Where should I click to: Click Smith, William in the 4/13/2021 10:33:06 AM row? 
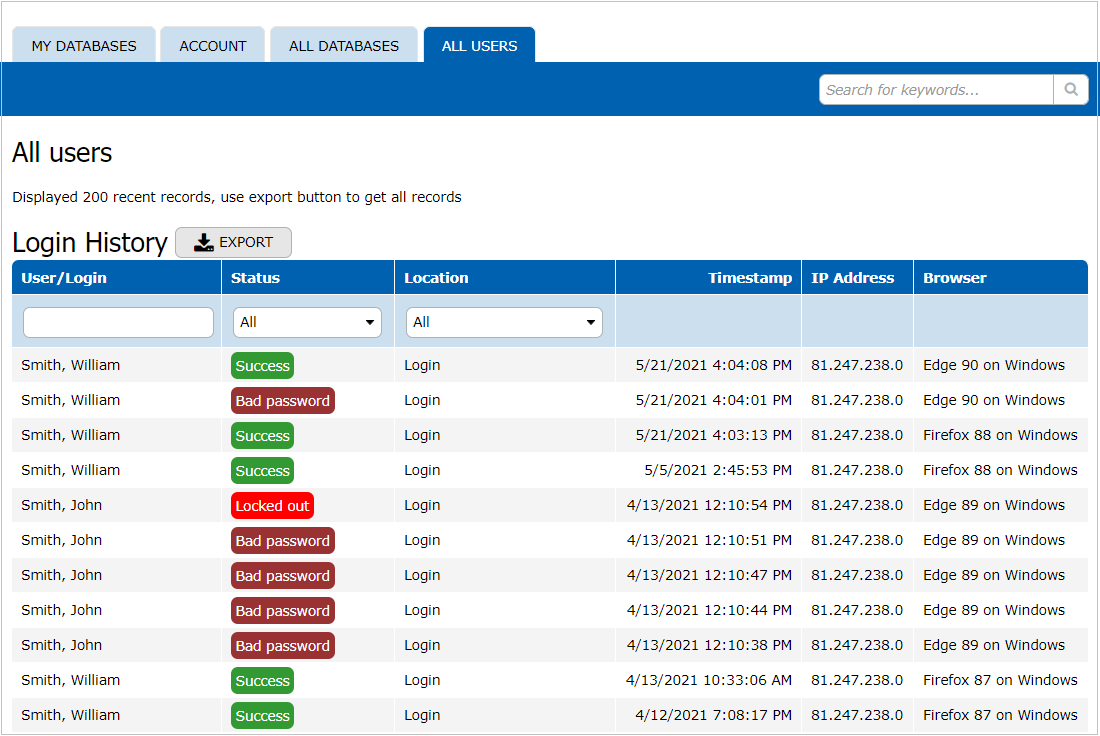[71, 680]
